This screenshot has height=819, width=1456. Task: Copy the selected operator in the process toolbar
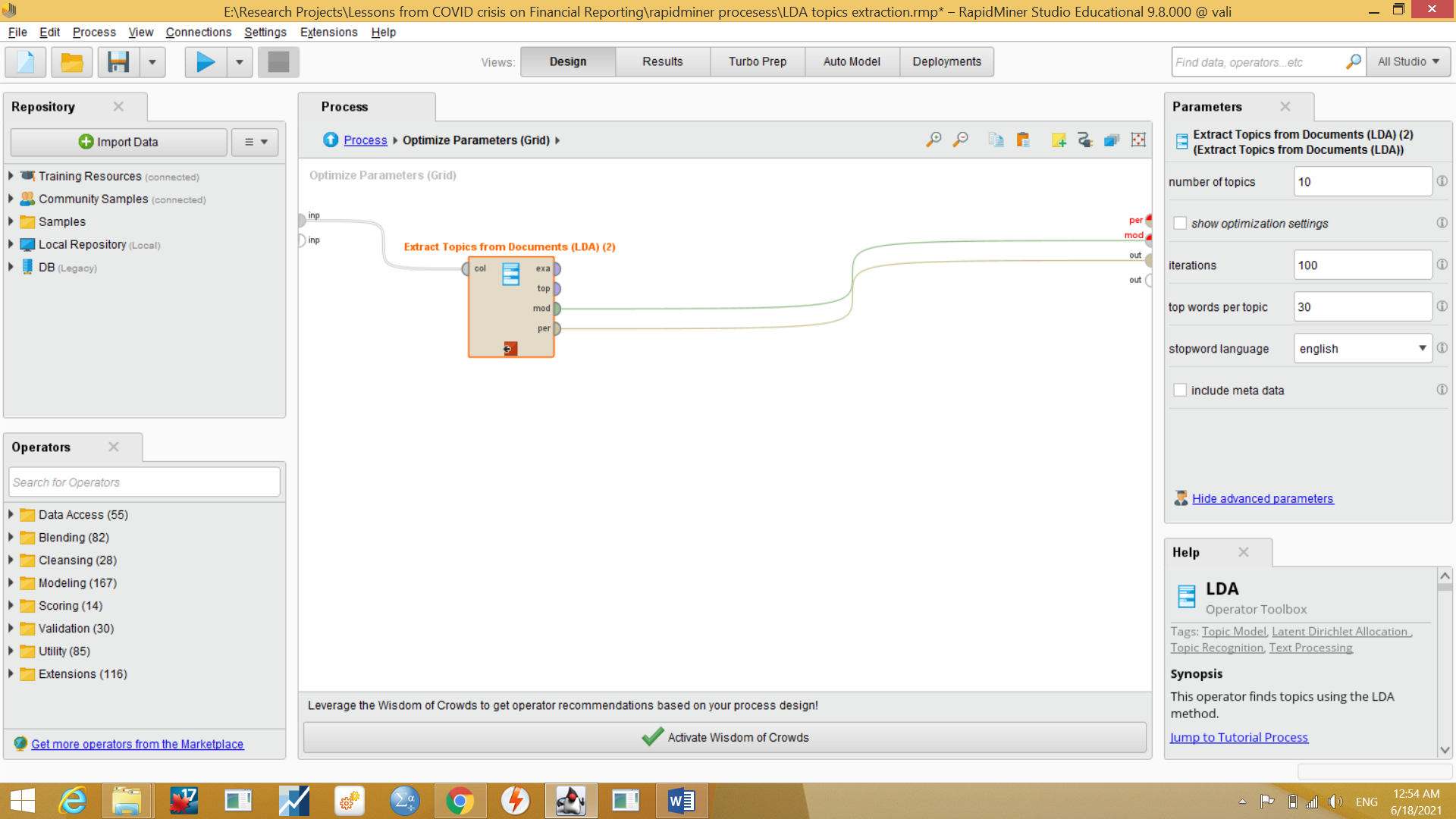pos(996,140)
